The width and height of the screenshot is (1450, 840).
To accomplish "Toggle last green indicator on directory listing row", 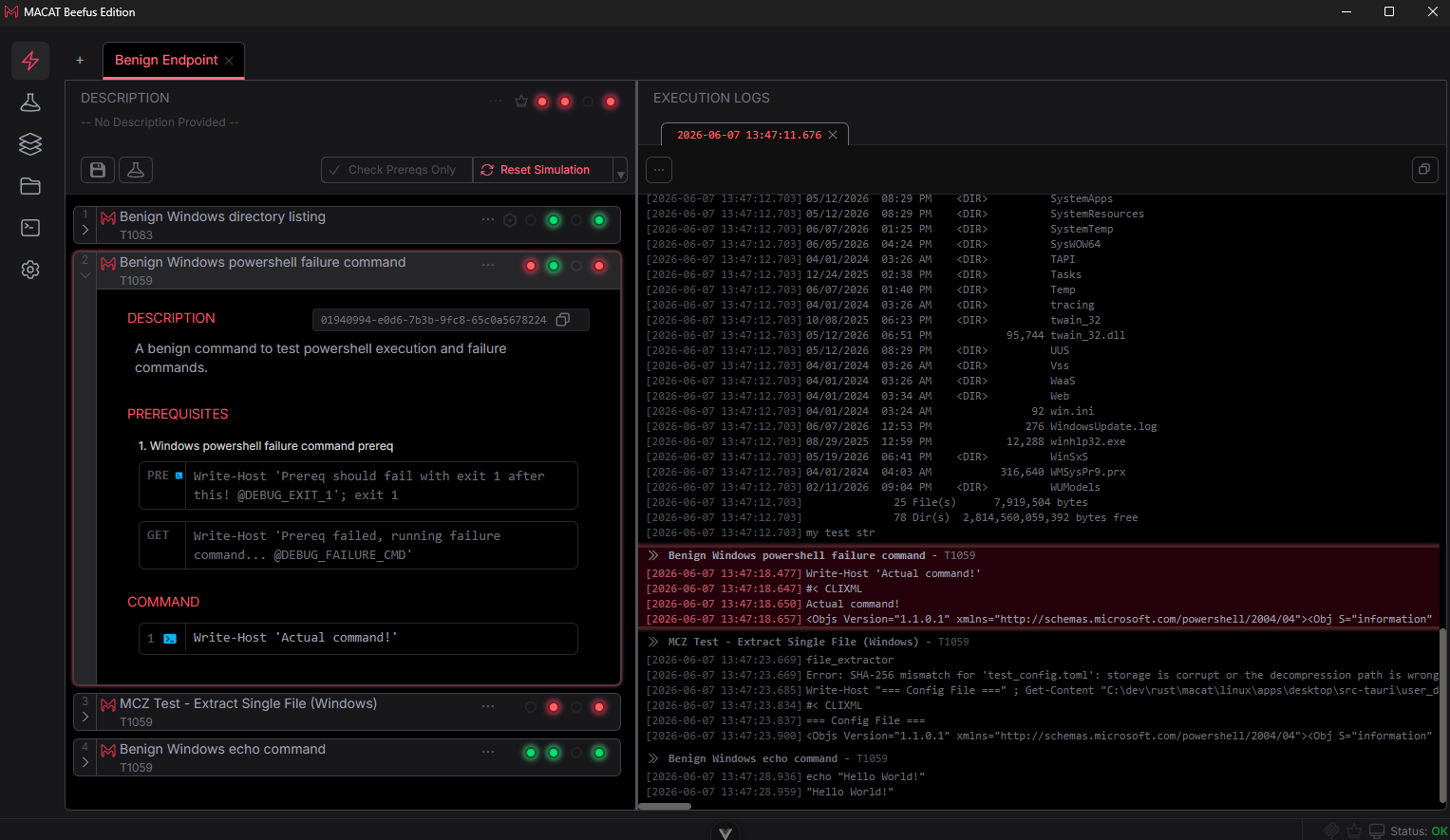I will pyautogui.click(x=599, y=220).
